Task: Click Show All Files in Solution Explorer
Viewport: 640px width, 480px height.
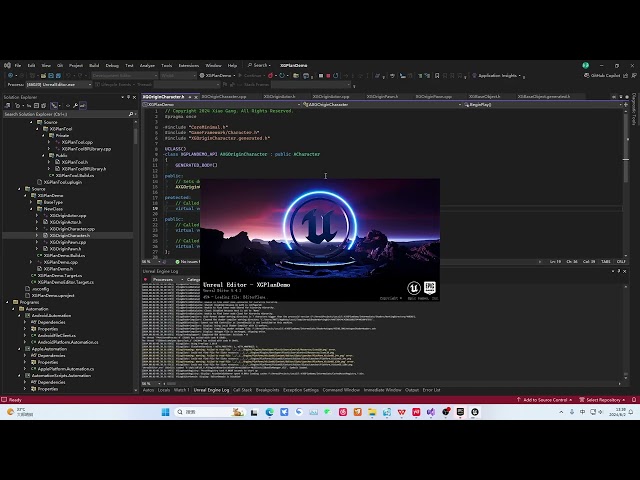Action: 44,106
